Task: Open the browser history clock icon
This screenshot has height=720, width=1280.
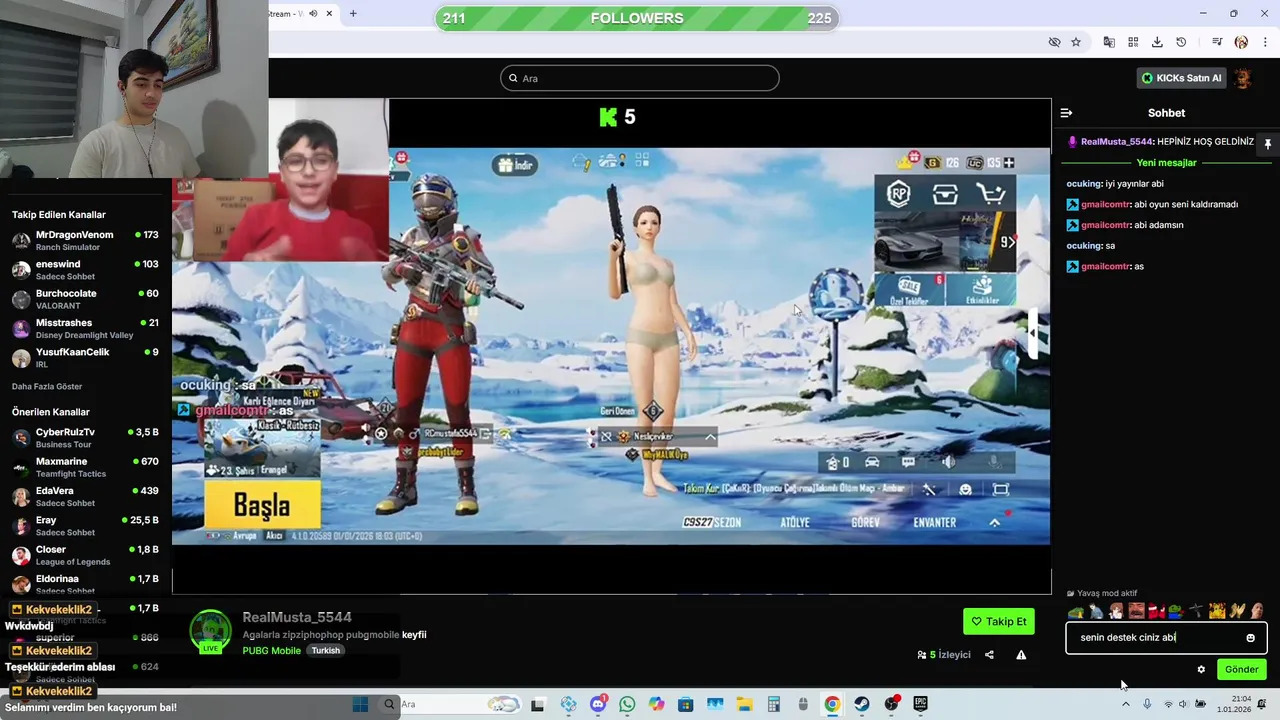Action: (1181, 42)
